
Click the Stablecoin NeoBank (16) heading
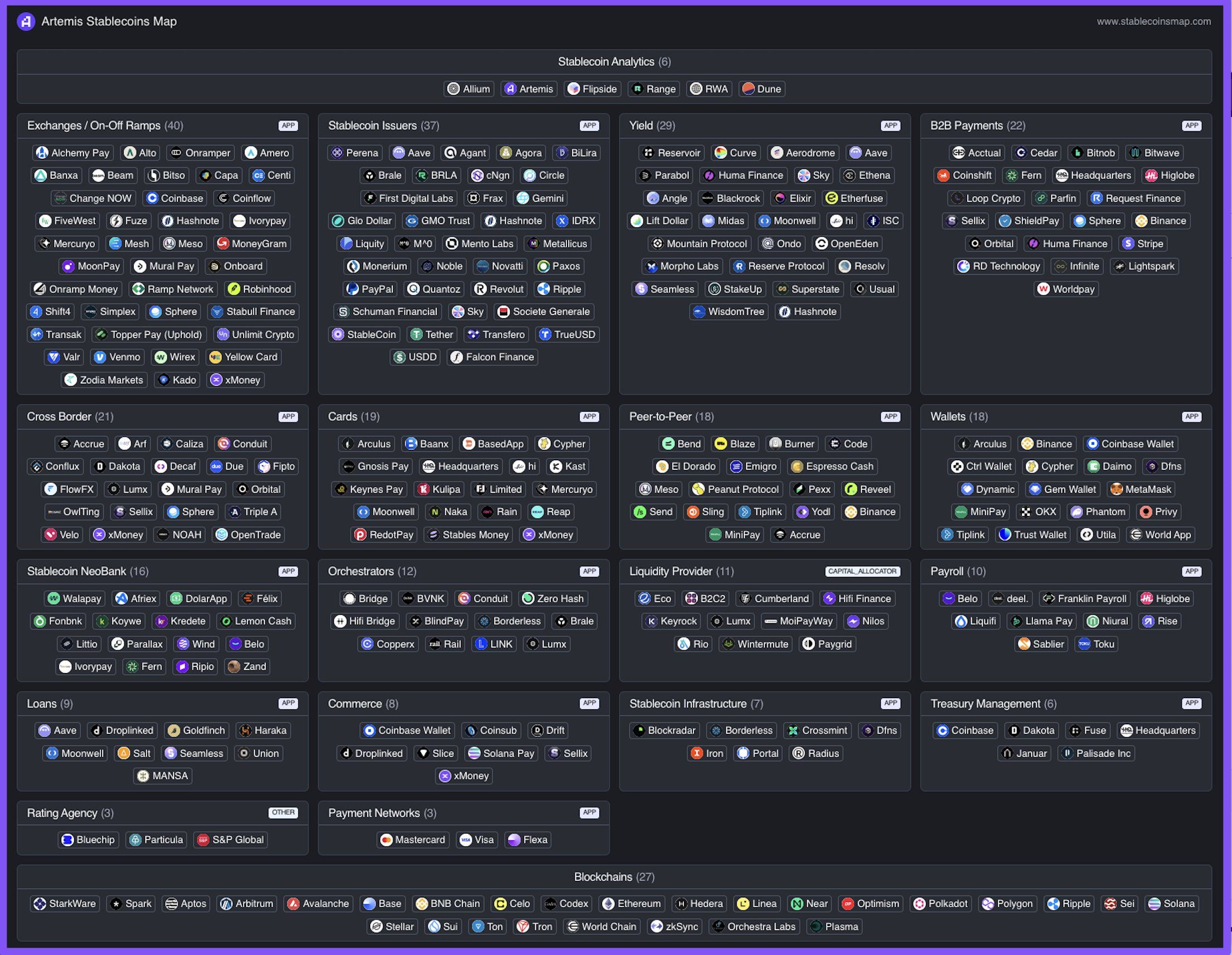[88, 571]
